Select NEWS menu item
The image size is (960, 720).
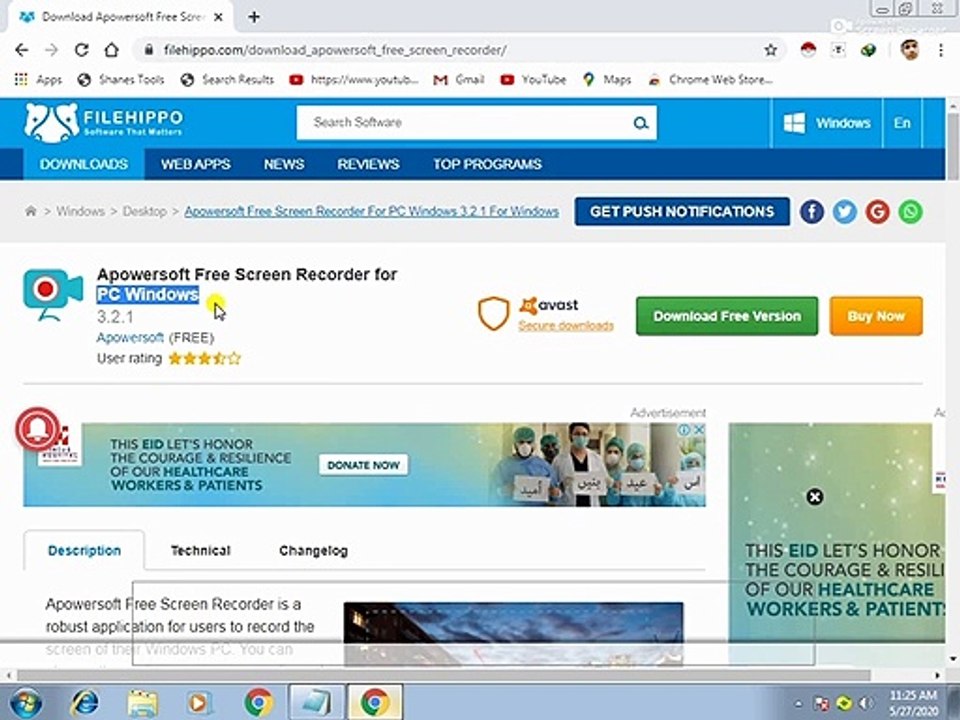[284, 164]
